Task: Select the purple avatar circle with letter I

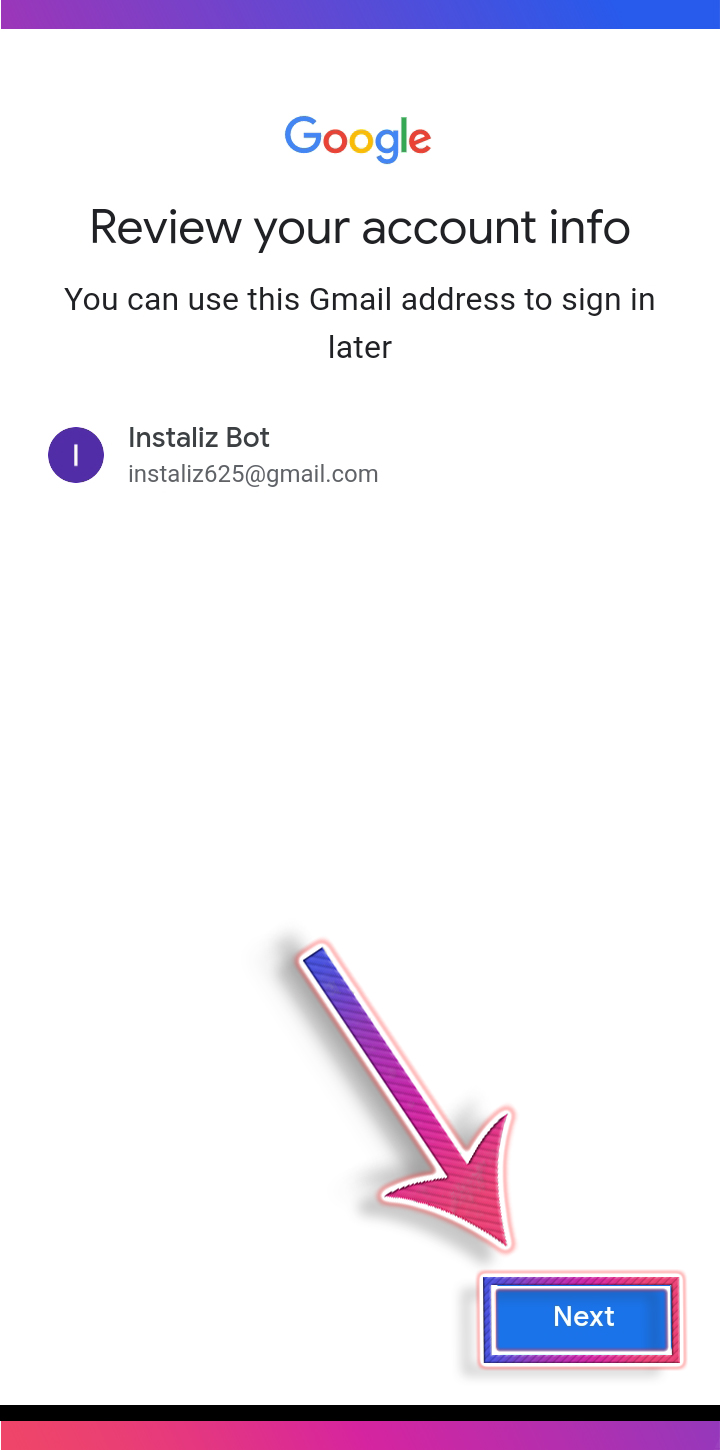Action: pyautogui.click(x=76, y=455)
